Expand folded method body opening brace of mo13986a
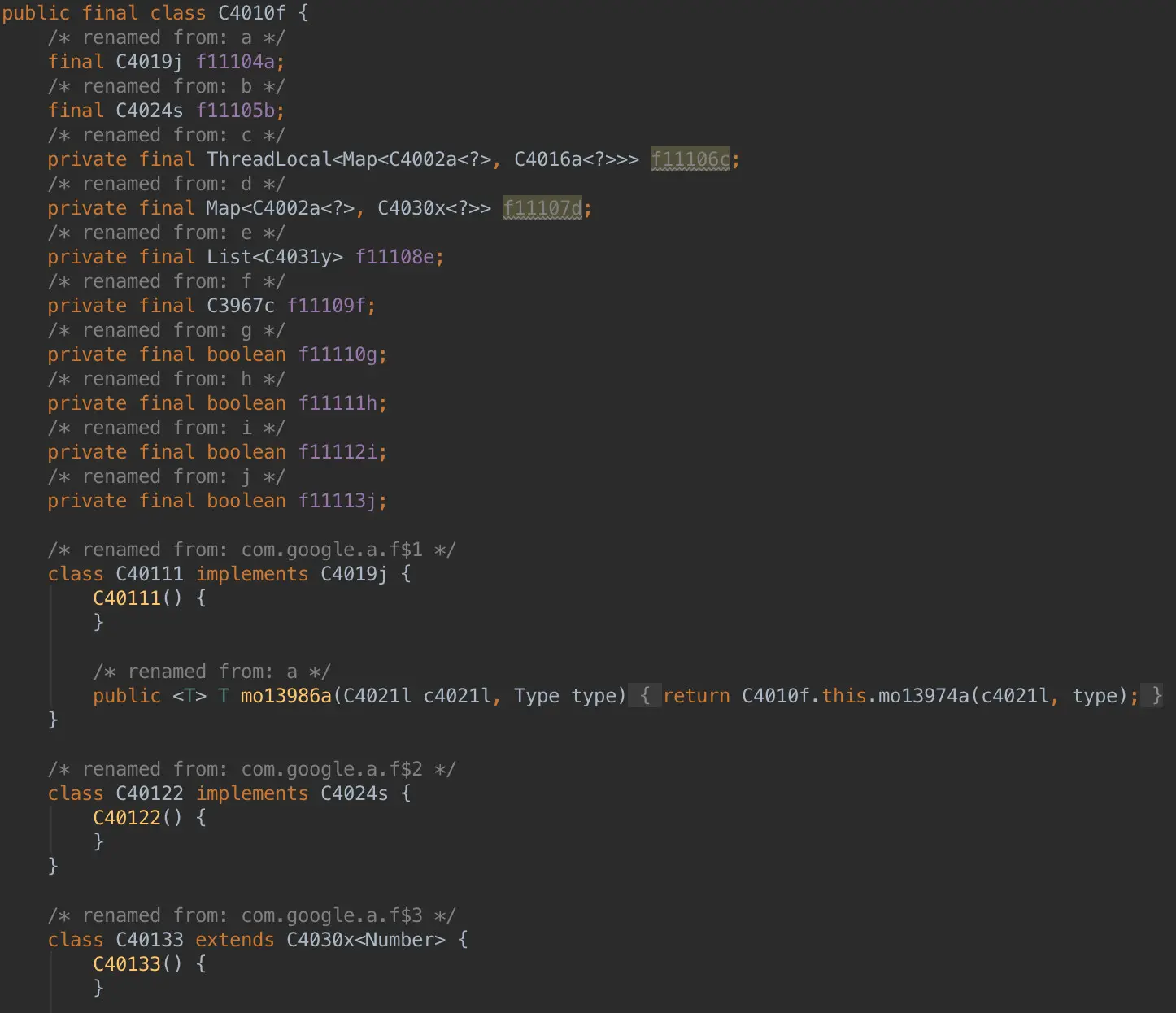Screen dimensions: 1176x1013 (645, 696)
